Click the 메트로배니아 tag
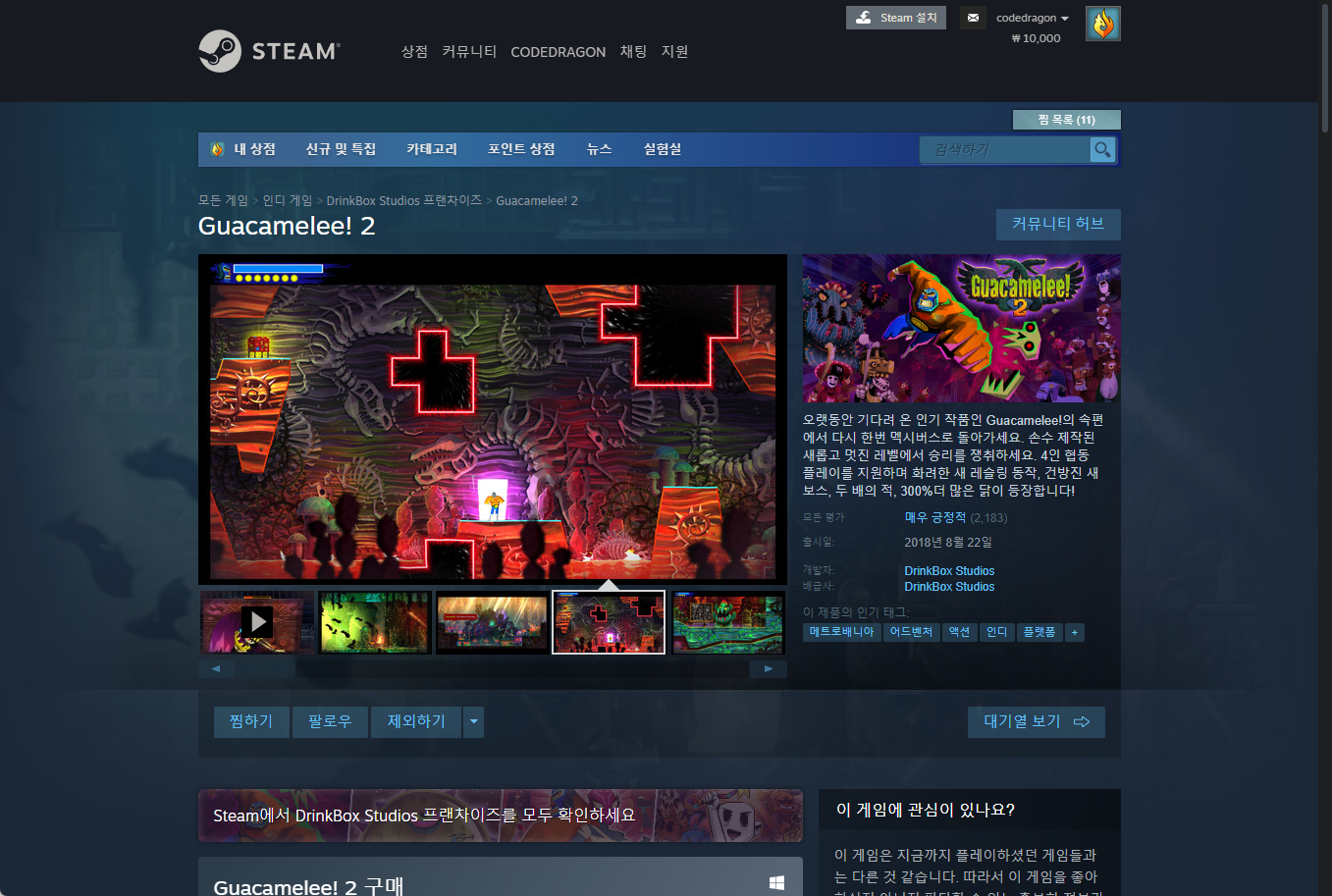The width and height of the screenshot is (1332, 896). (x=841, y=632)
